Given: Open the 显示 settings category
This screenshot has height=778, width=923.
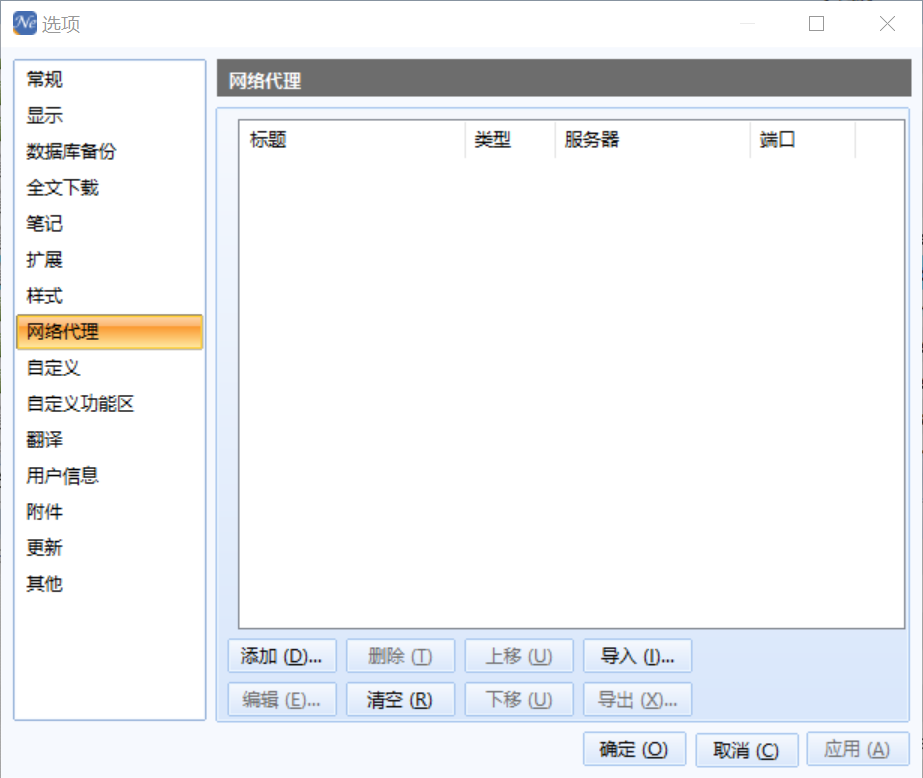Looking at the screenshot, I should click(45, 116).
